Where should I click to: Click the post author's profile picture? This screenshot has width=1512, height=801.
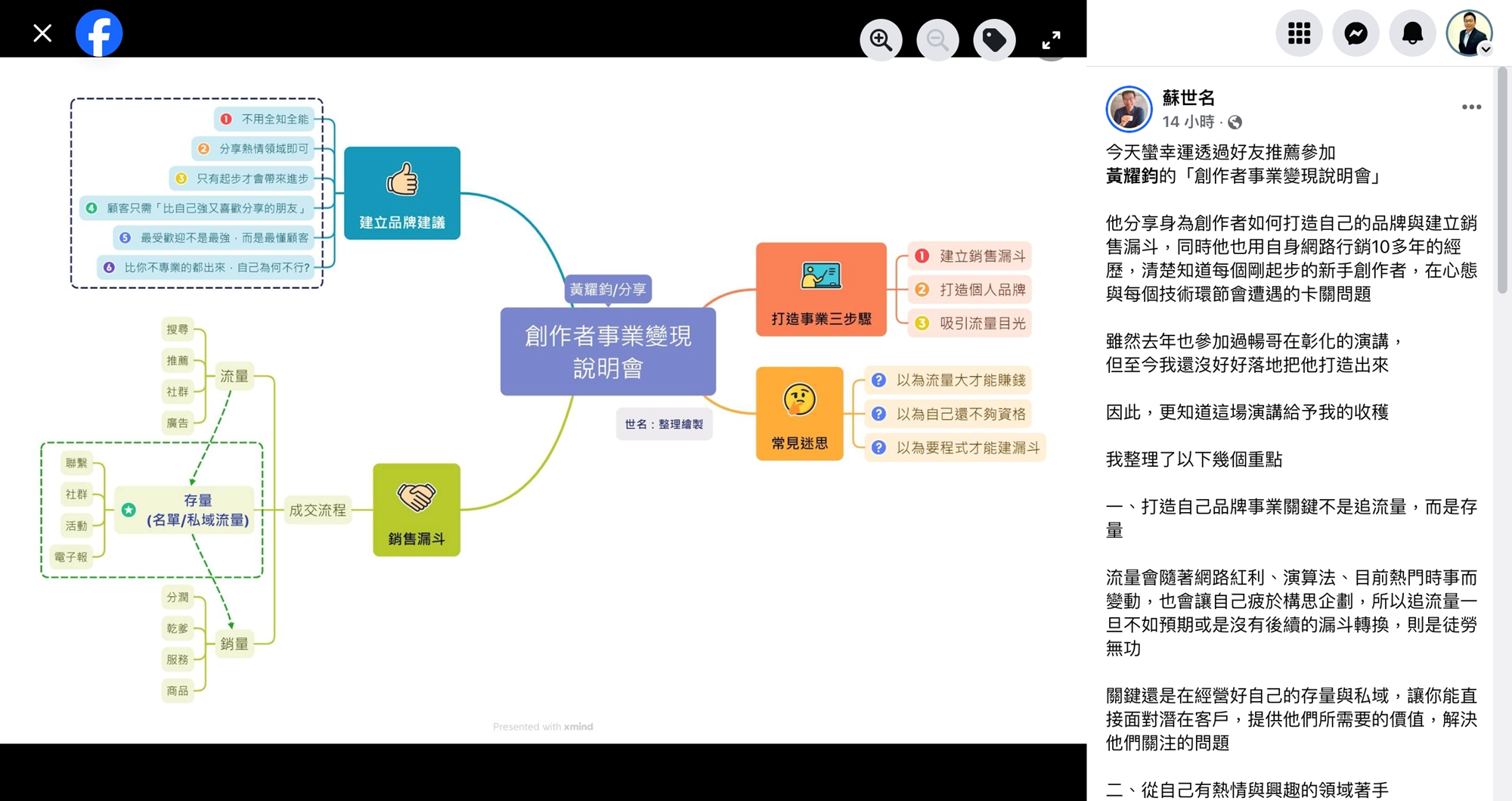(x=1129, y=109)
